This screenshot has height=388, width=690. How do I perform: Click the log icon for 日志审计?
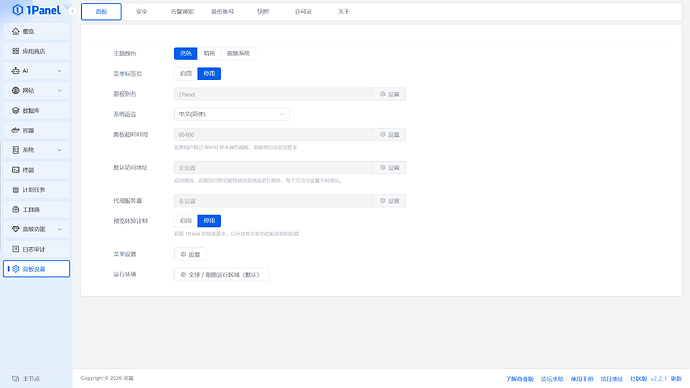(16, 249)
